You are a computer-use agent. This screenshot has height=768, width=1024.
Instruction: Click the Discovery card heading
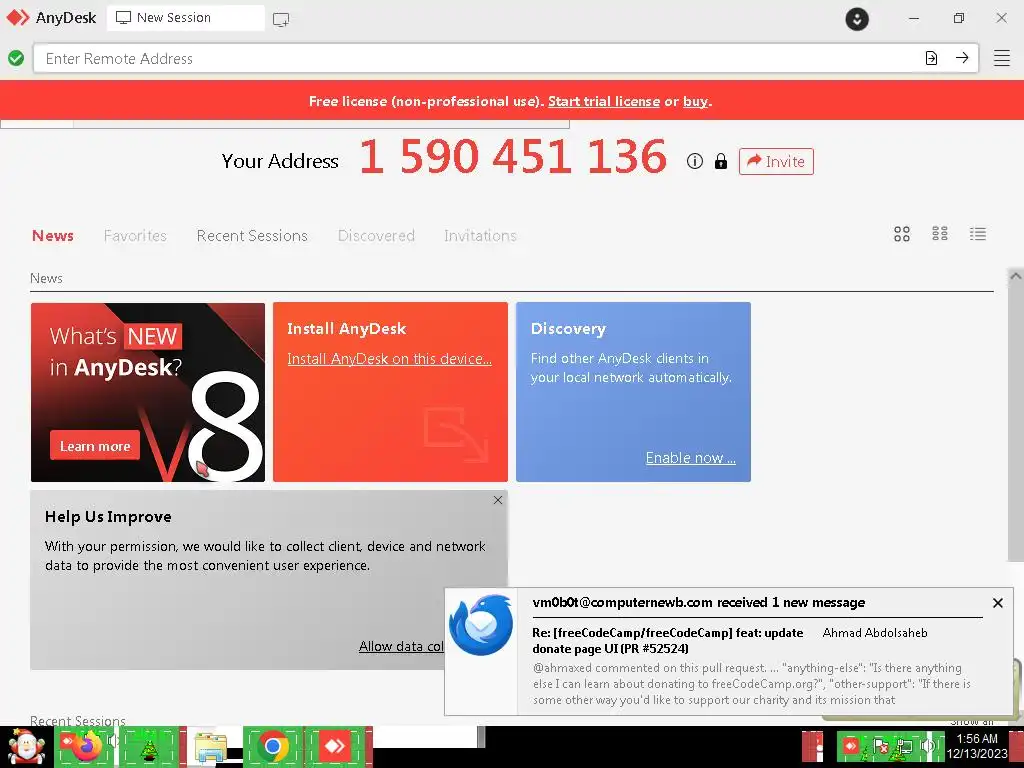pos(568,328)
